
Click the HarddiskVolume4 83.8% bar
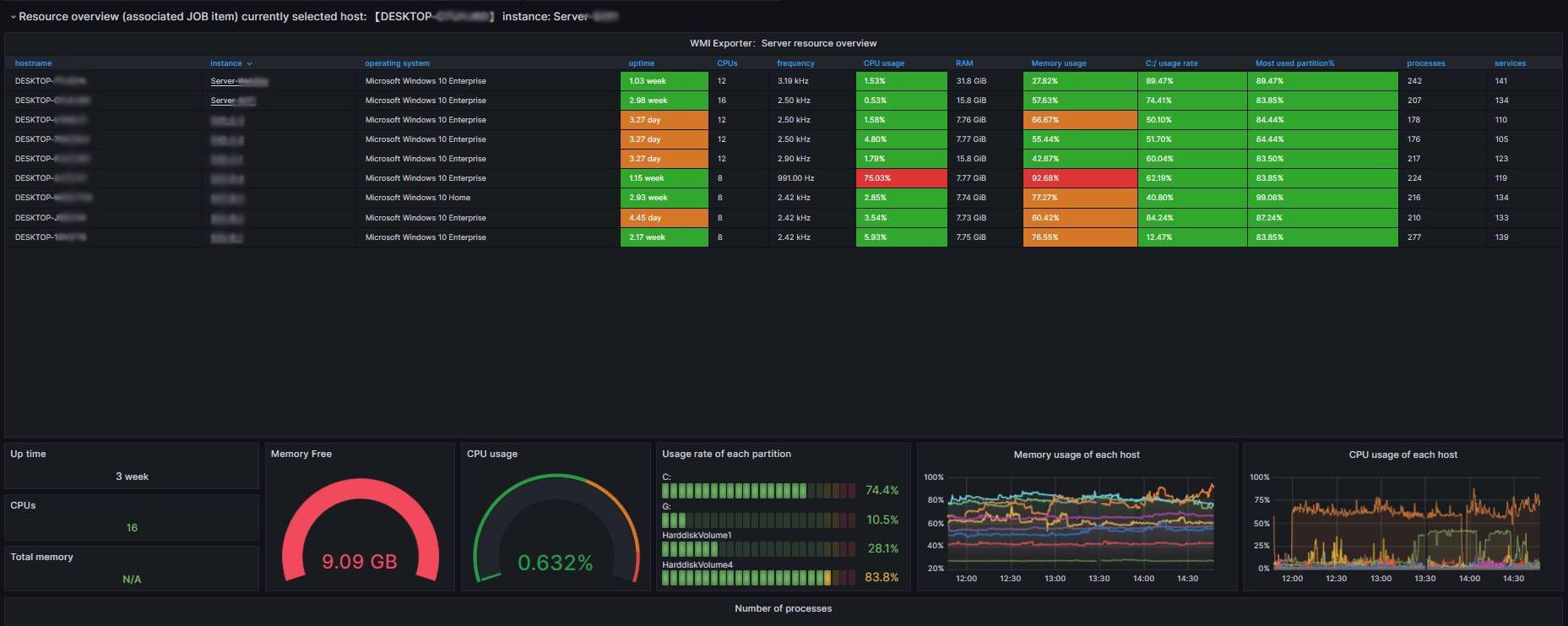click(759, 578)
